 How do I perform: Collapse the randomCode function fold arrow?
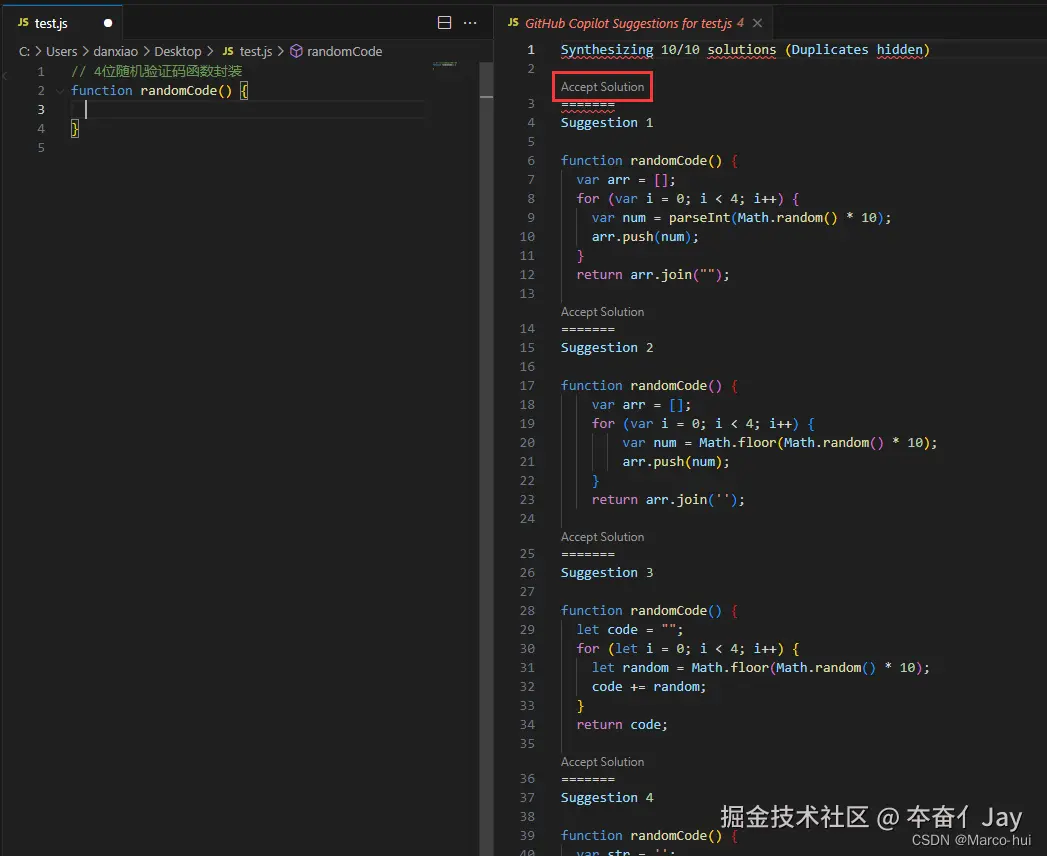(x=59, y=91)
